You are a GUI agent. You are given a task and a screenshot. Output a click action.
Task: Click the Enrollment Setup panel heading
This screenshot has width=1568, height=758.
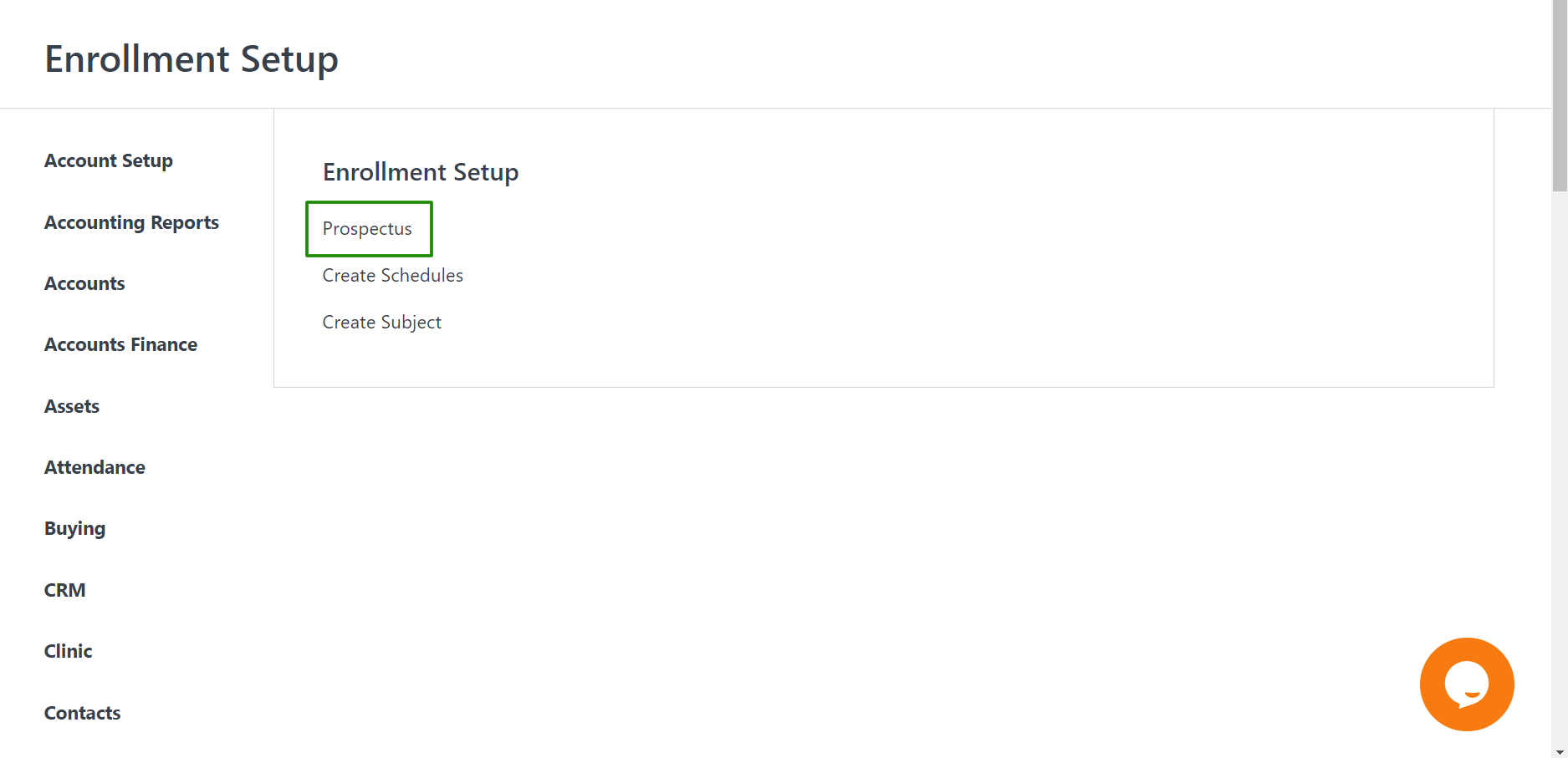pos(421,172)
